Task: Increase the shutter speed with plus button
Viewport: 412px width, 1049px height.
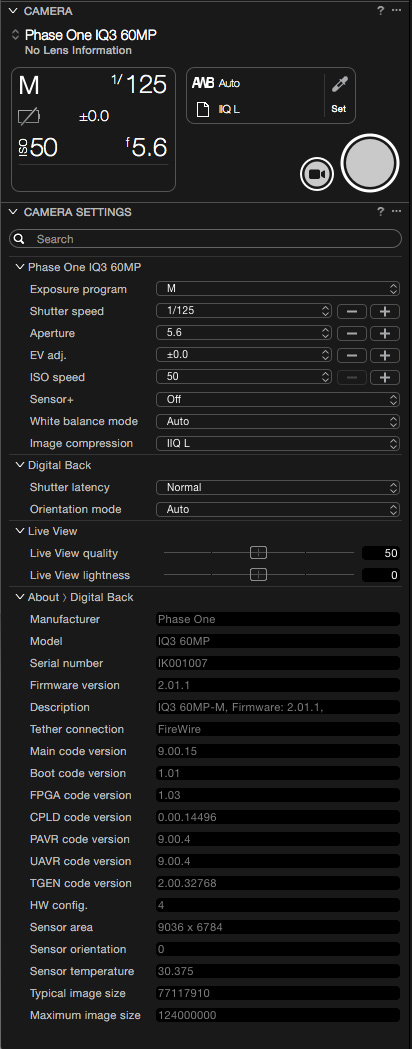Action: (x=385, y=311)
